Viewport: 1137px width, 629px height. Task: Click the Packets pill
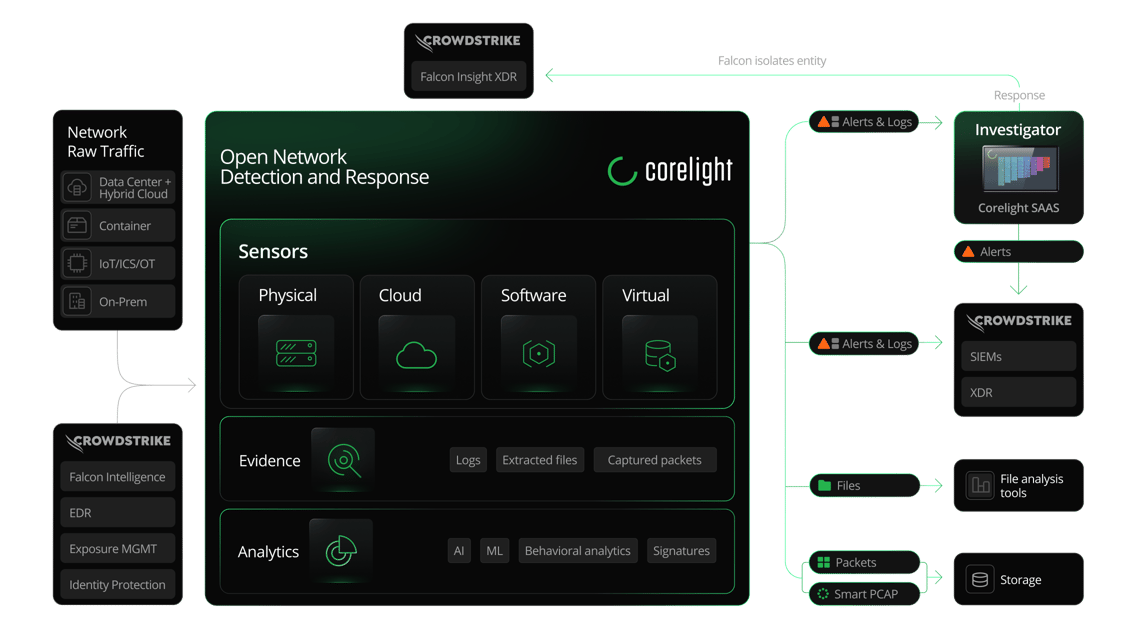coord(864,562)
